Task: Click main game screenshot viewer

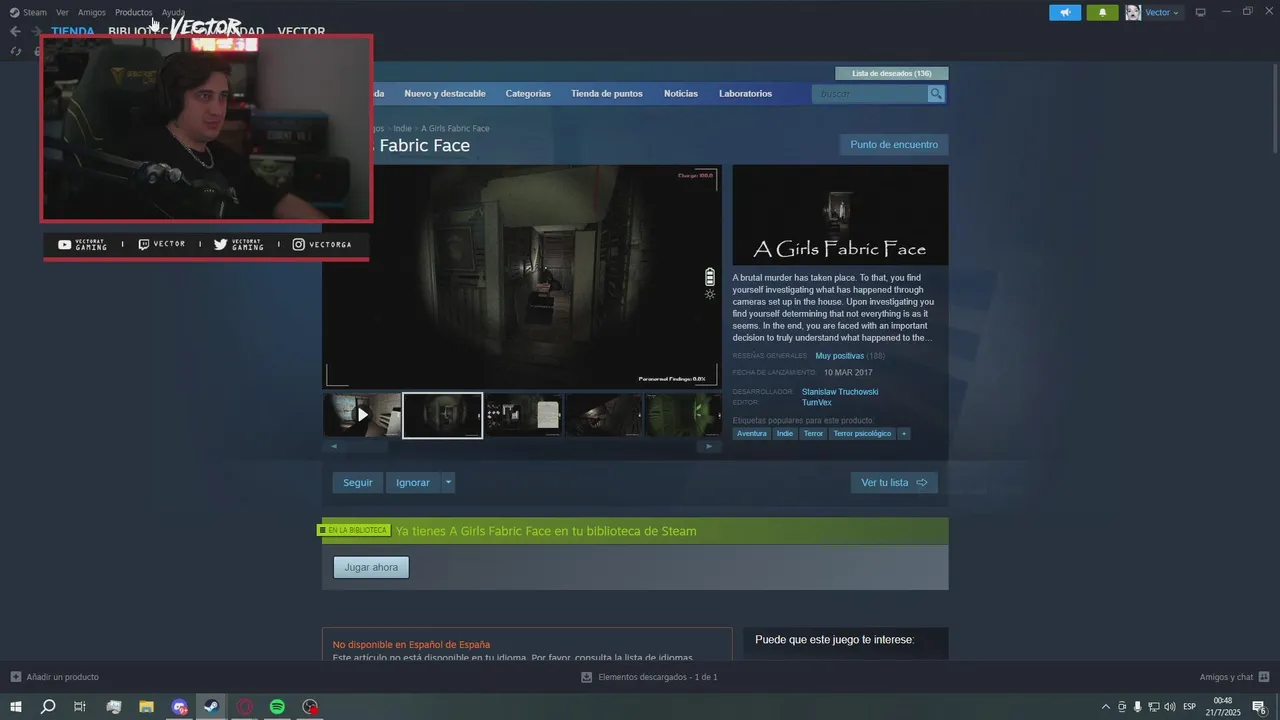Action: coord(522,276)
